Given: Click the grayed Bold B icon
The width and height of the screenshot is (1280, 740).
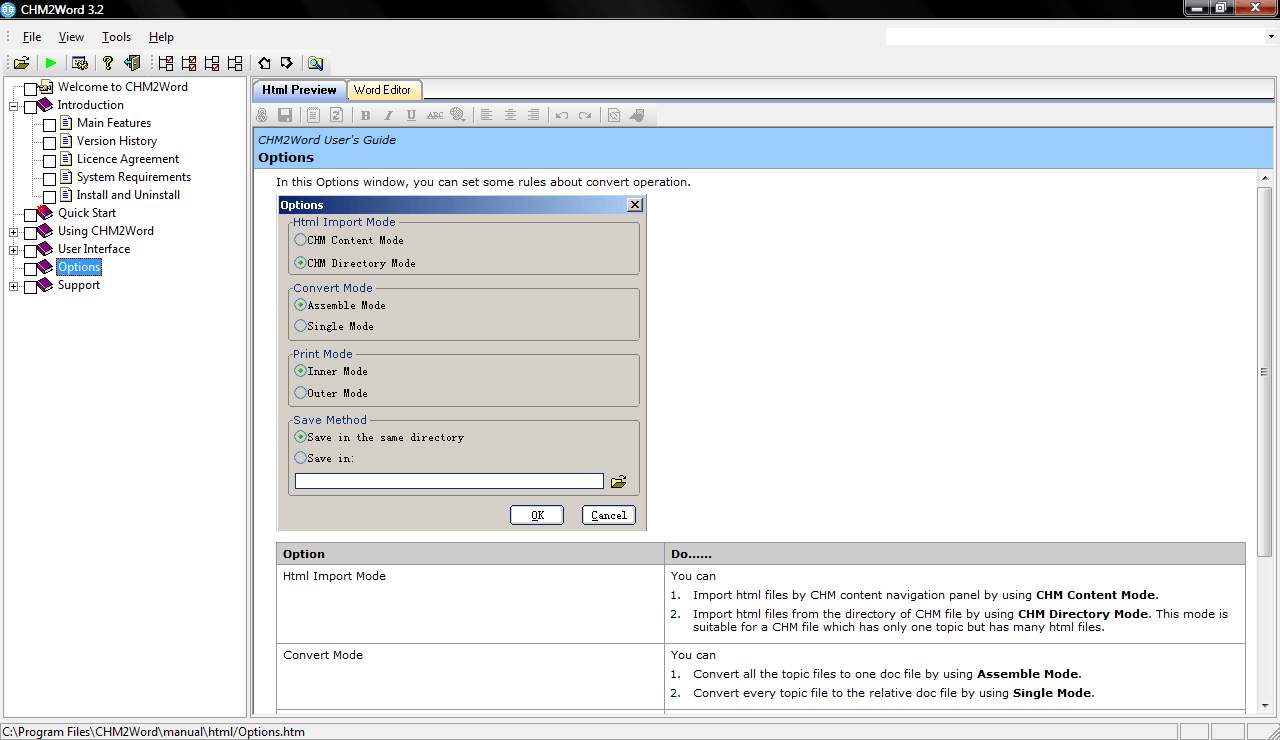Looking at the screenshot, I should click(365, 115).
